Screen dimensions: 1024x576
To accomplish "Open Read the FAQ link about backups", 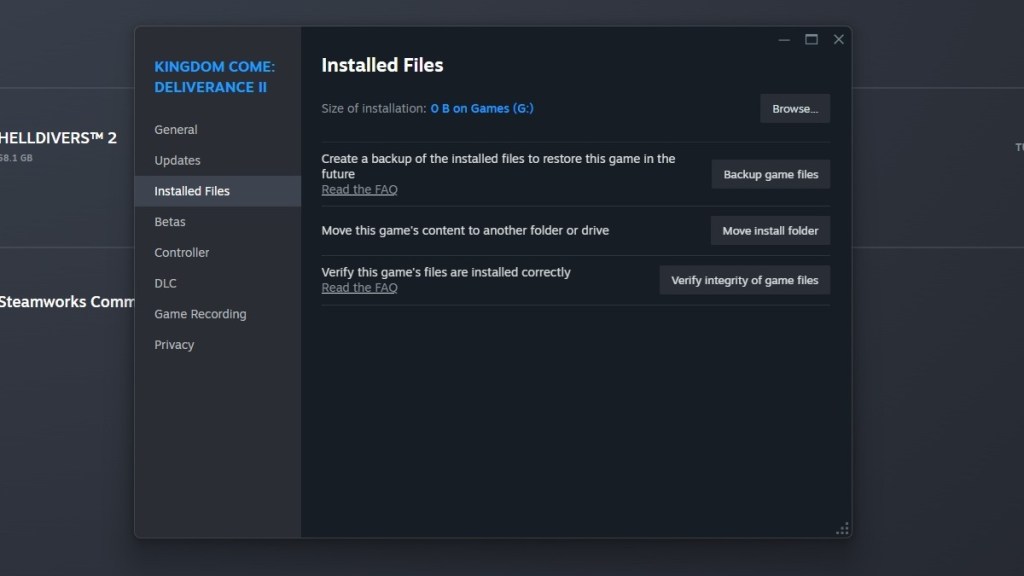I will [x=359, y=190].
